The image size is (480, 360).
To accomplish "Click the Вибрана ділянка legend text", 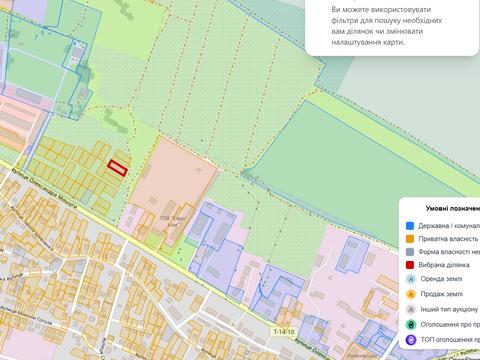I will tap(444, 265).
